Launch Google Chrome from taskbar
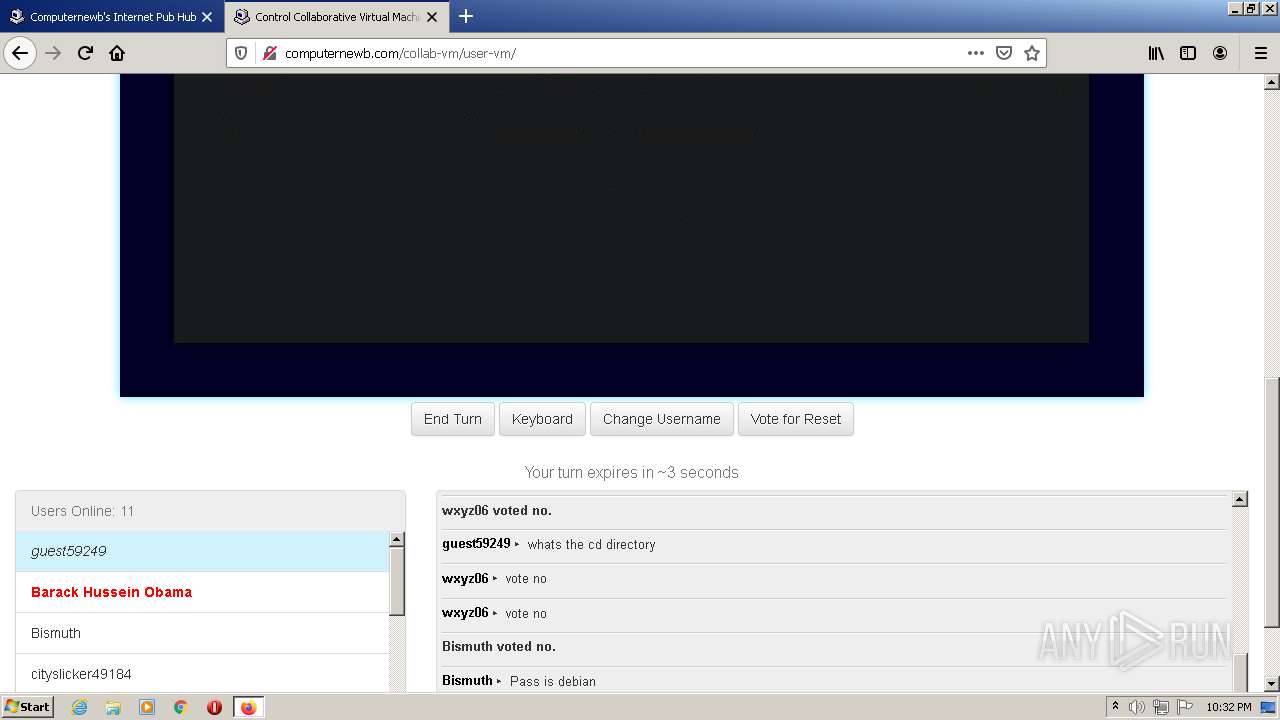 point(181,707)
